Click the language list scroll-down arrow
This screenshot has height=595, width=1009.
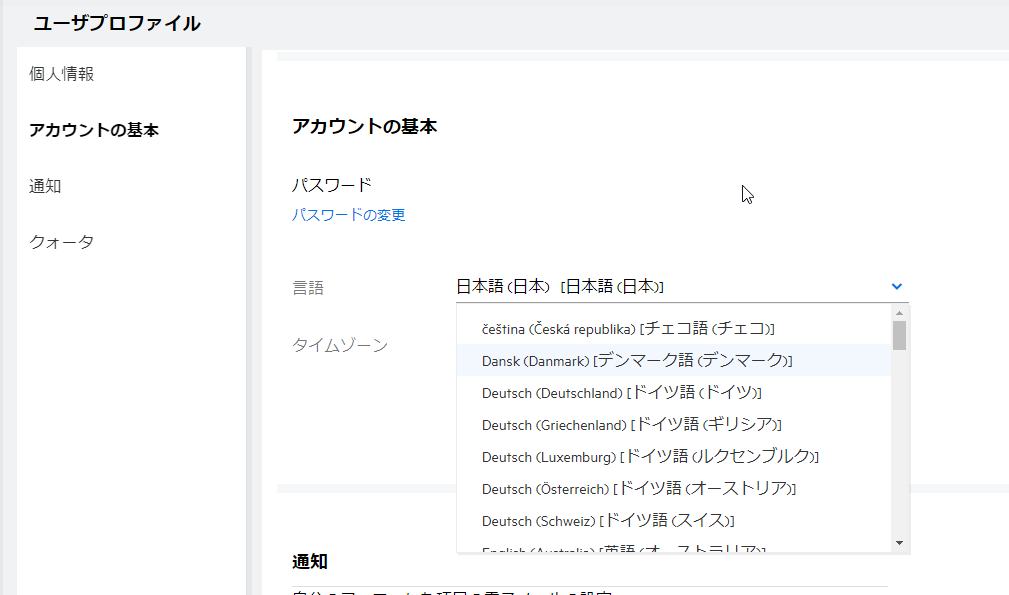tap(900, 543)
